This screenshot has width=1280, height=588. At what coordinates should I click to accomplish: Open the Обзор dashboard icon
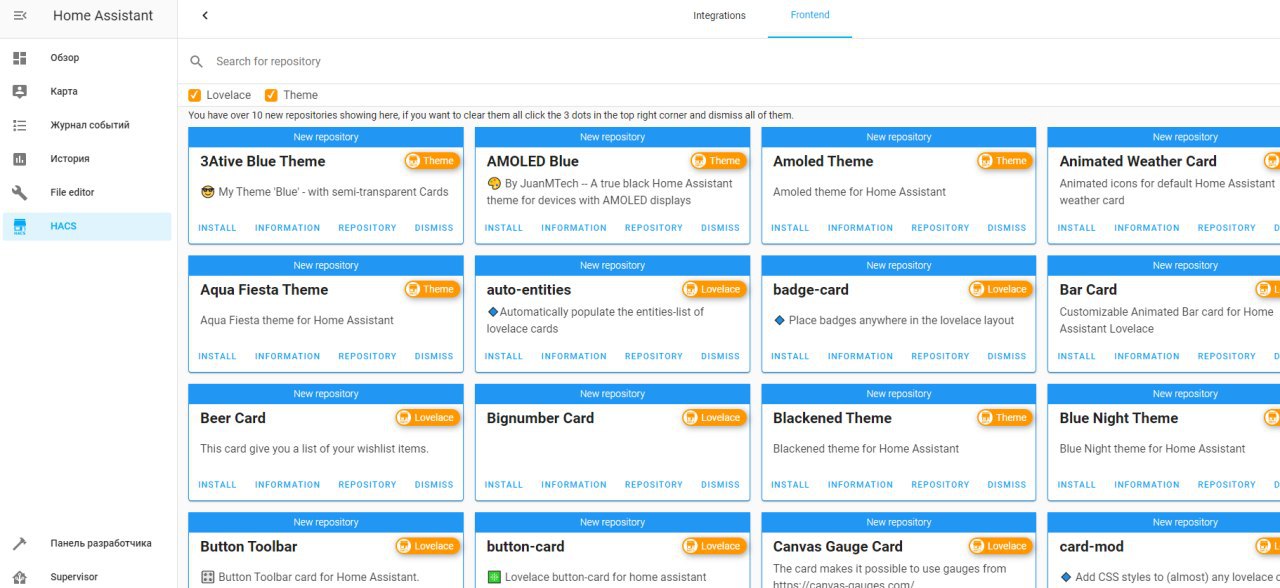click(19, 58)
